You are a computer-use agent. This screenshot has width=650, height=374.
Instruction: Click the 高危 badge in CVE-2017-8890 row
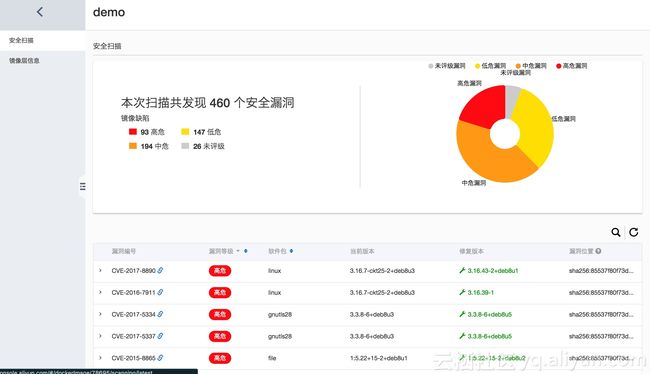pyautogui.click(x=220, y=271)
